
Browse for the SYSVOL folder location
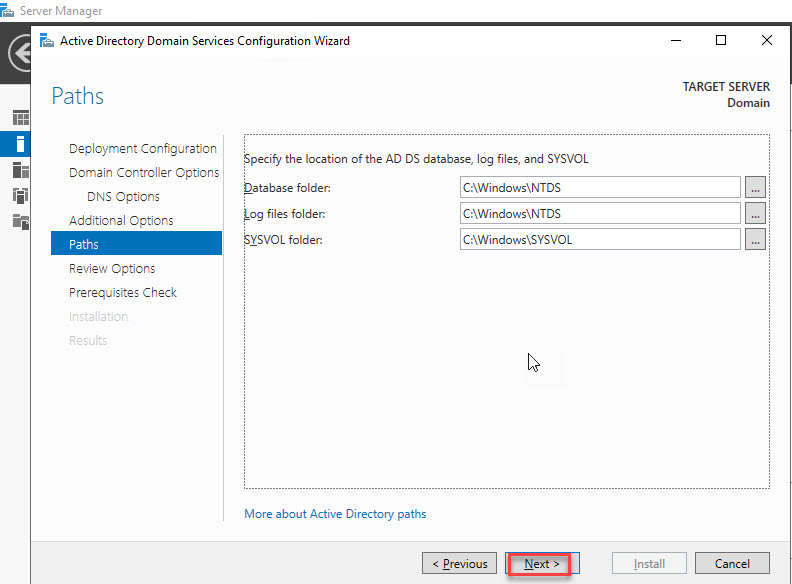point(755,239)
